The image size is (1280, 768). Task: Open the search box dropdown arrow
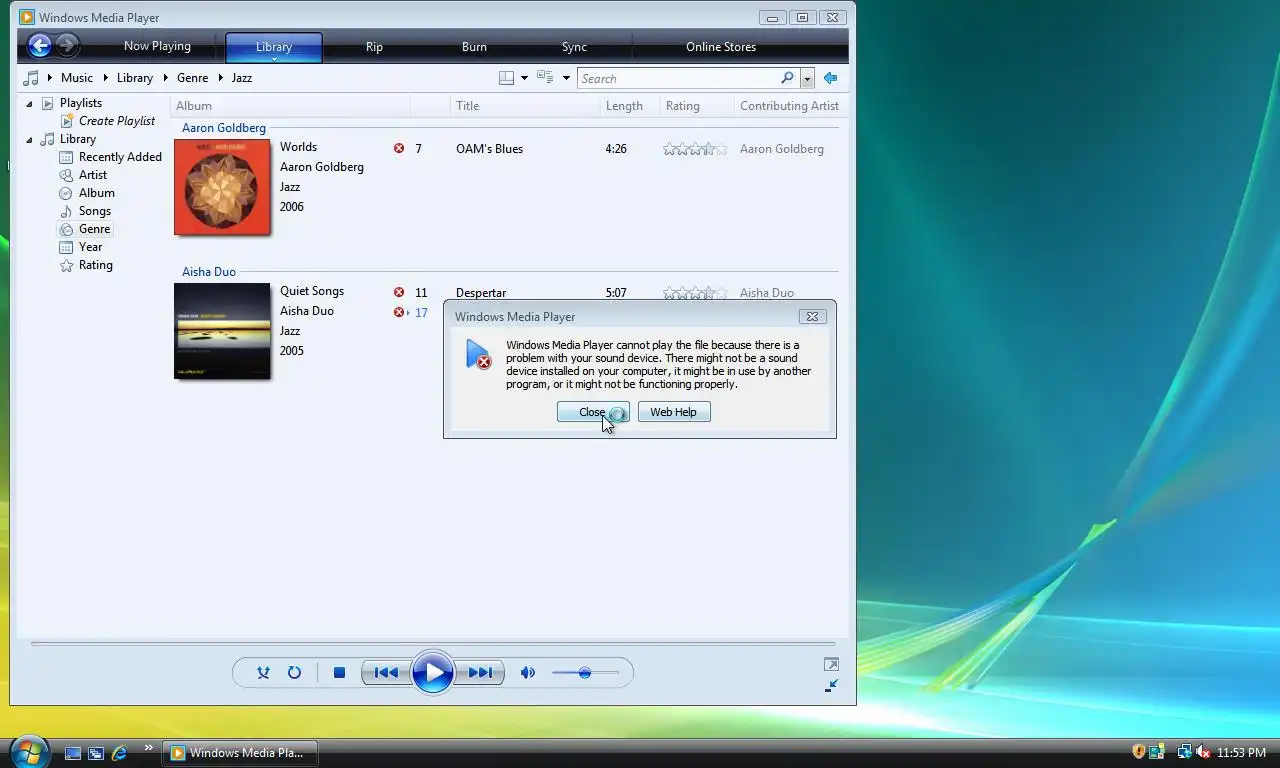tap(807, 78)
